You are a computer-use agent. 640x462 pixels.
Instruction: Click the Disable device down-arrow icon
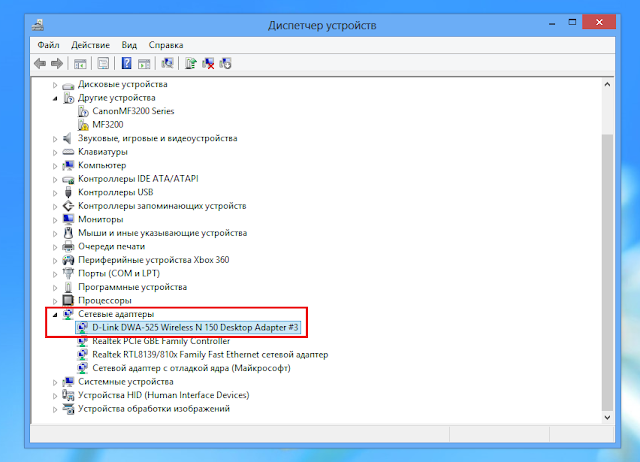[x=225, y=63]
